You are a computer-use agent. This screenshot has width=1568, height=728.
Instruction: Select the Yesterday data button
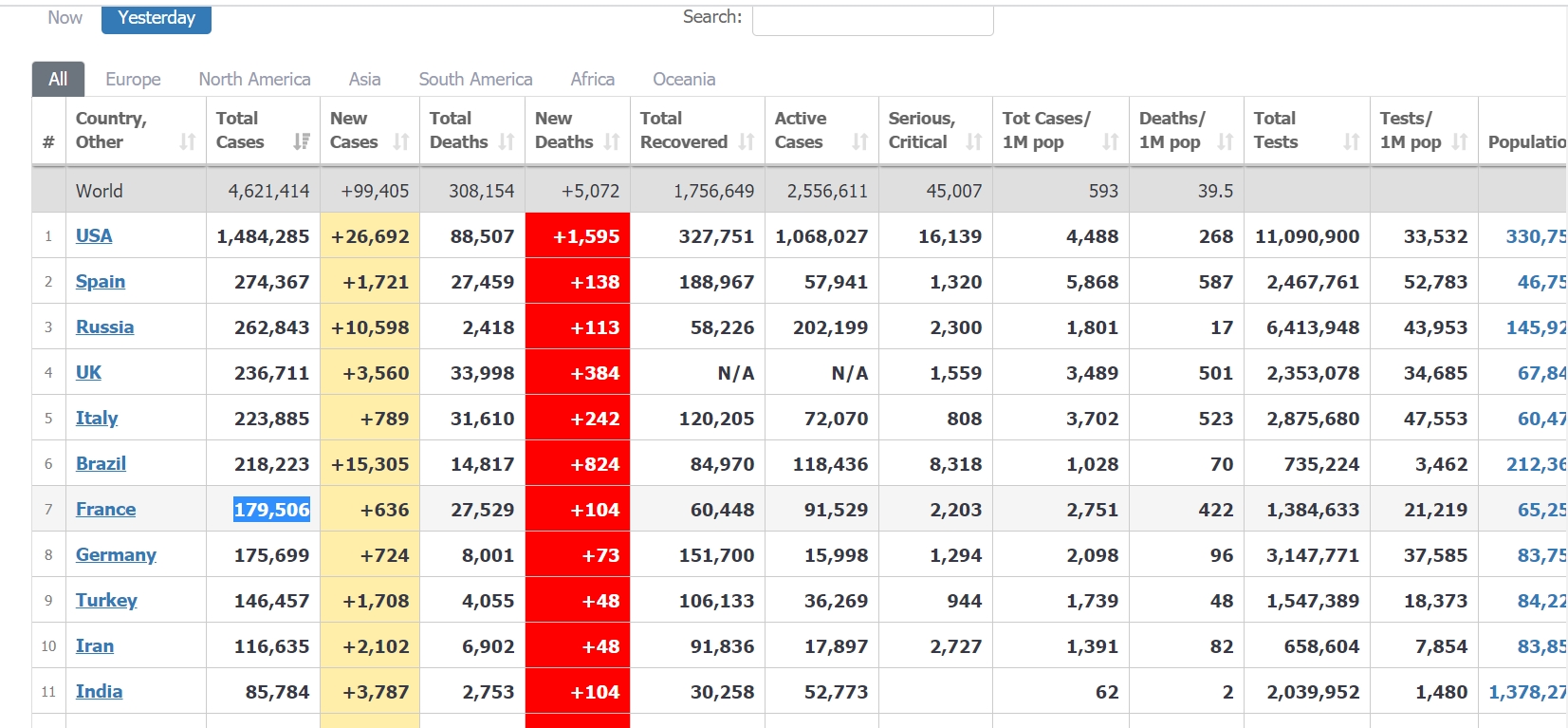click(157, 18)
